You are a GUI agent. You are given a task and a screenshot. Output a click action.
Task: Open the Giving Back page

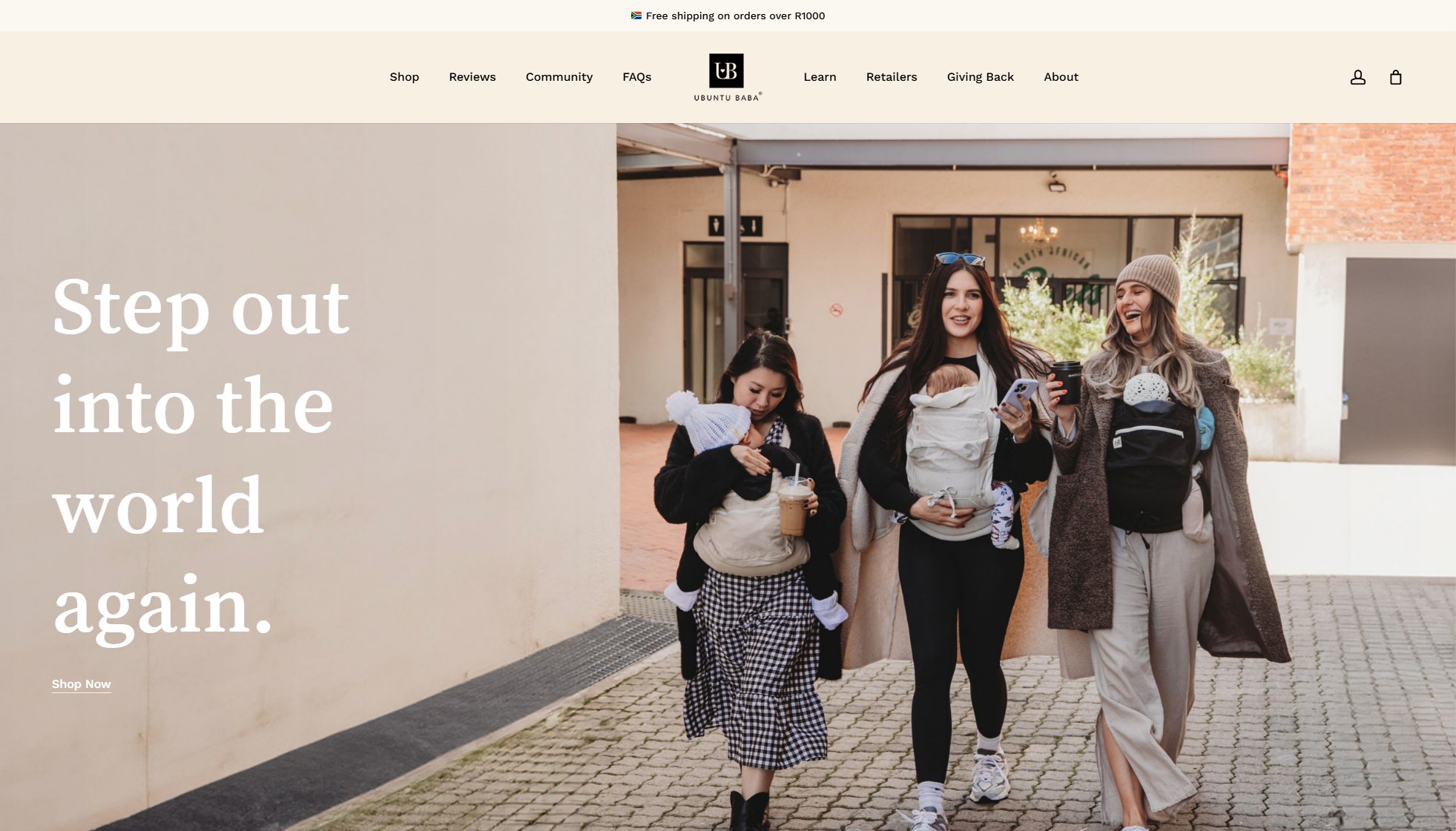click(981, 77)
